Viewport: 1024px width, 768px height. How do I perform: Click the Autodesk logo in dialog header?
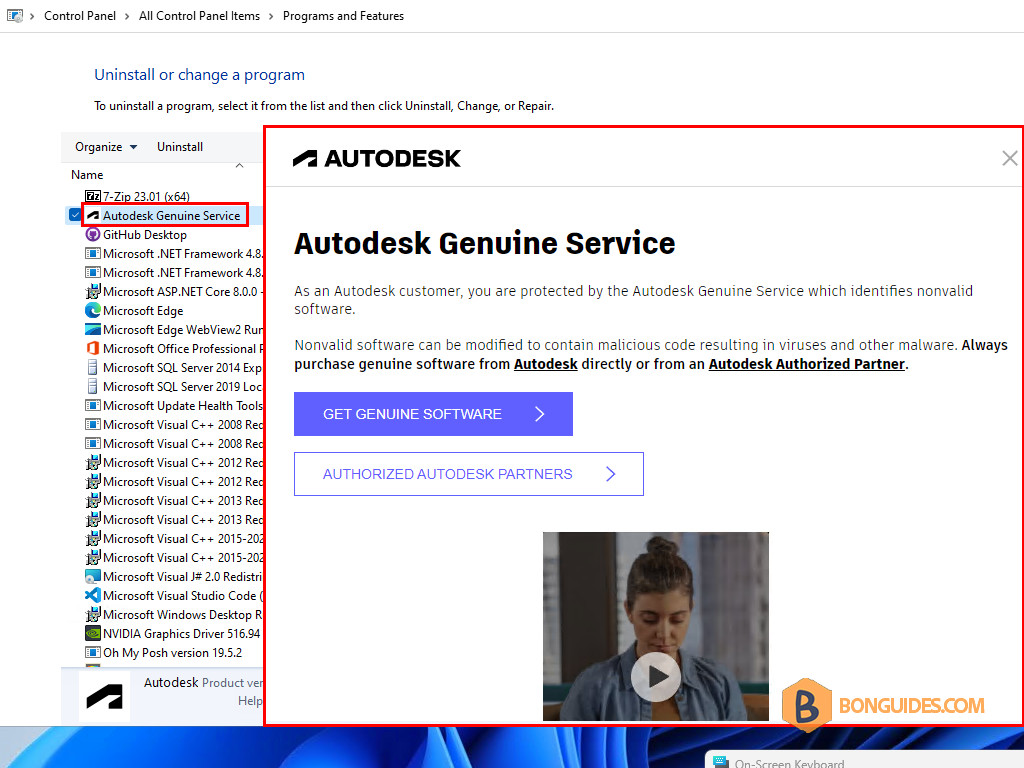tap(376, 158)
